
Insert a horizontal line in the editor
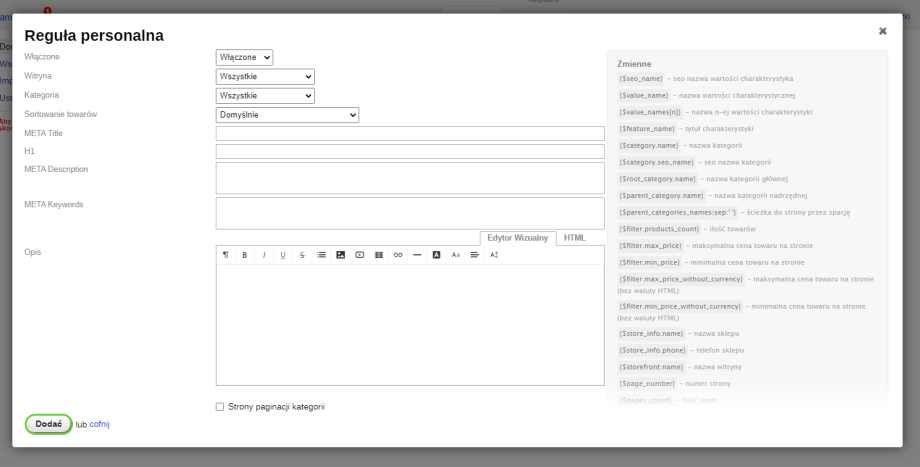[417, 255]
